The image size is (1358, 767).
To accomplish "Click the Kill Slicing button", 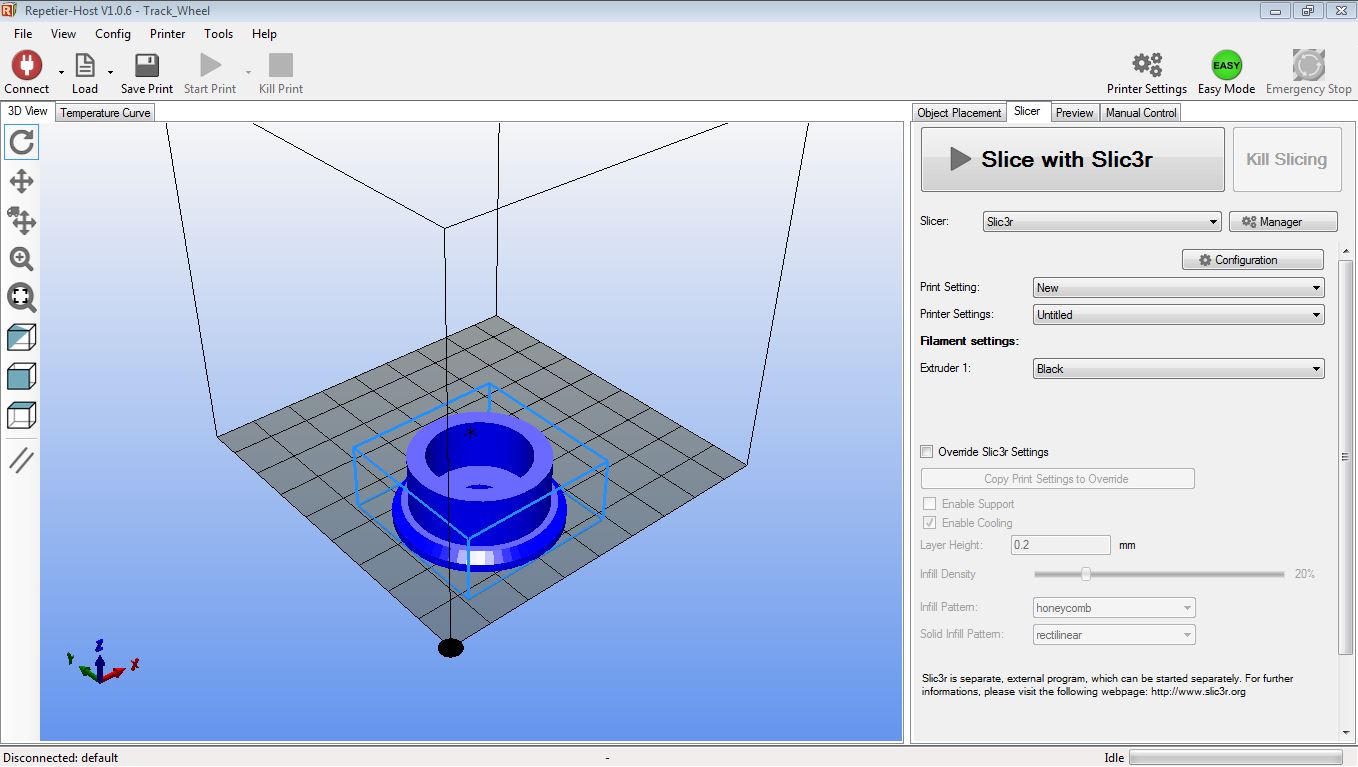I will pos(1286,159).
